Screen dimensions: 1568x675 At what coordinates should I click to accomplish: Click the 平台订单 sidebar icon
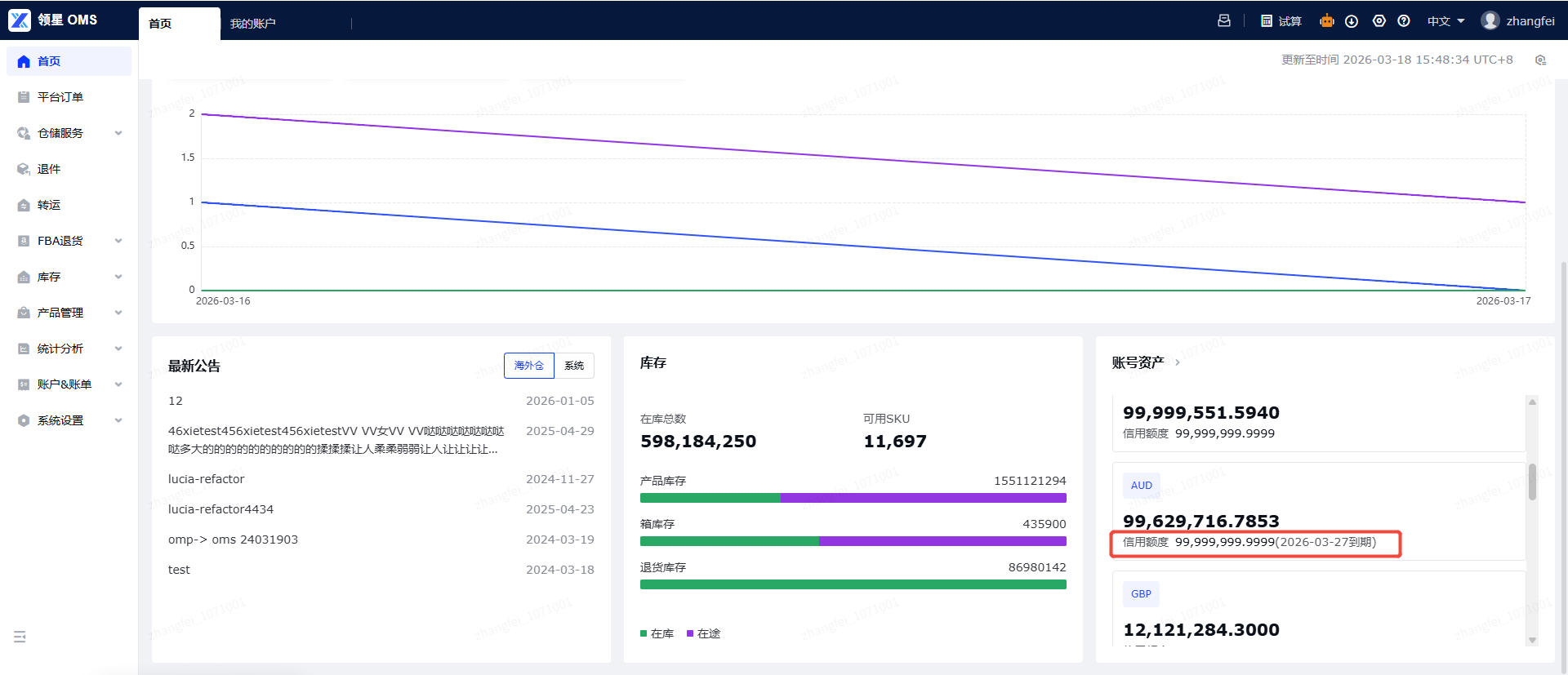tap(24, 97)
